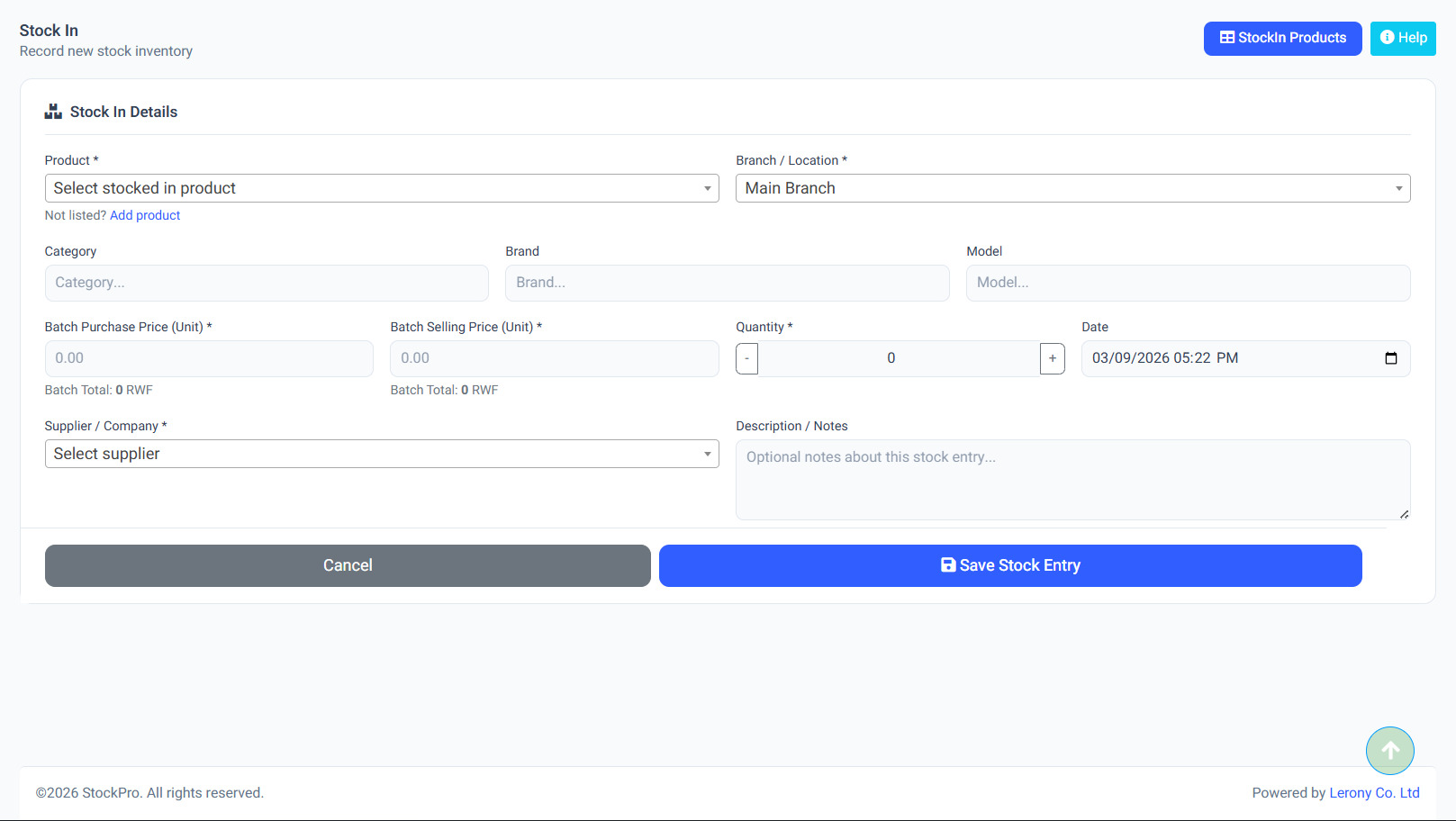Open the Product dropdown selector
The width and height of the screenshot is (1456, 821).
[382, 188]
